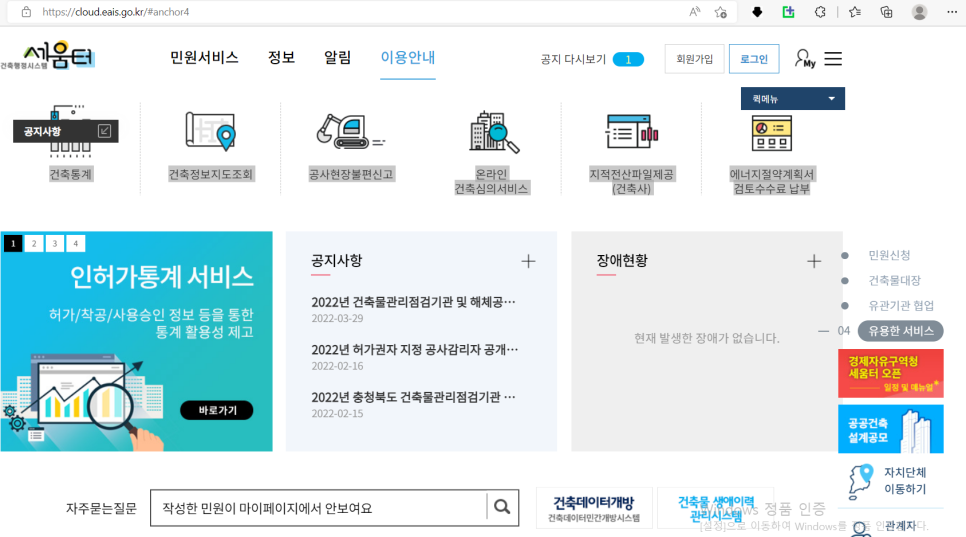Open the hamburger menu icon
966x537 pixels.
point(833,59)
